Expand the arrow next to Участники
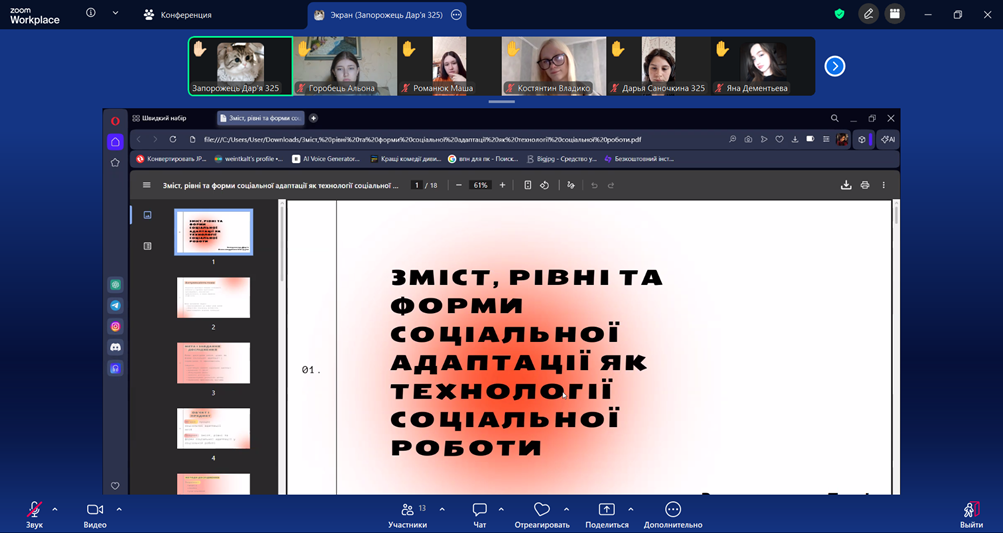The image size is (1003, 533). 442,509
